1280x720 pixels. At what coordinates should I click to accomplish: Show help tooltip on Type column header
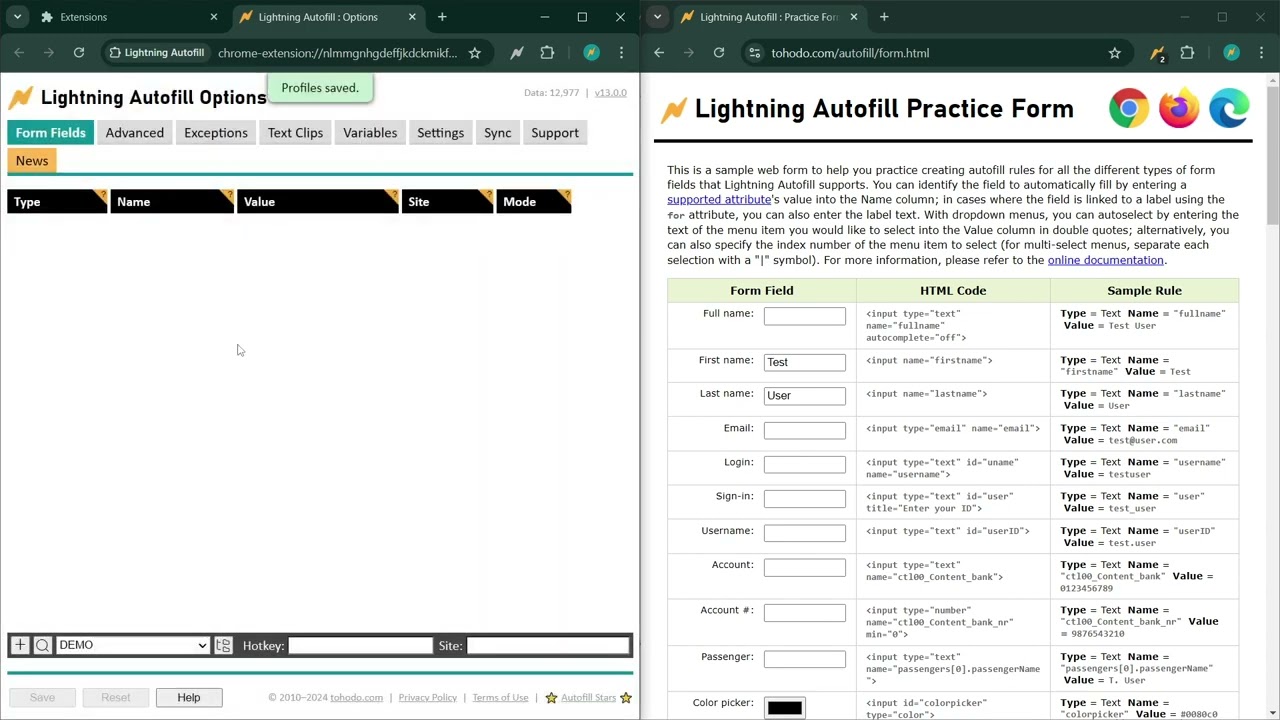pyautogui.click(x=101, y=195)
